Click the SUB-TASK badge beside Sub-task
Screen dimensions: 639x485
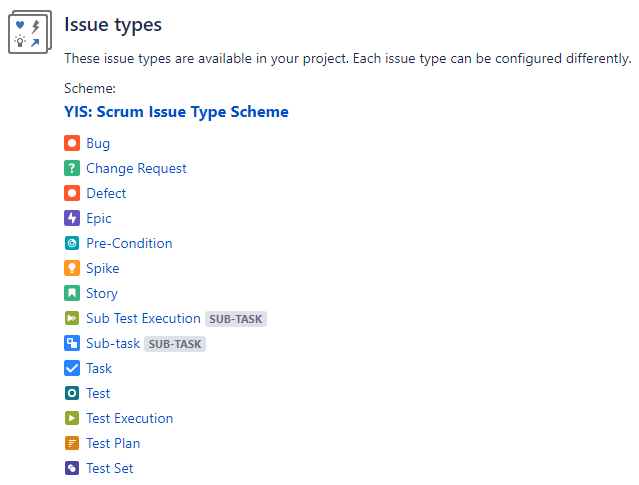pos(175,344)
